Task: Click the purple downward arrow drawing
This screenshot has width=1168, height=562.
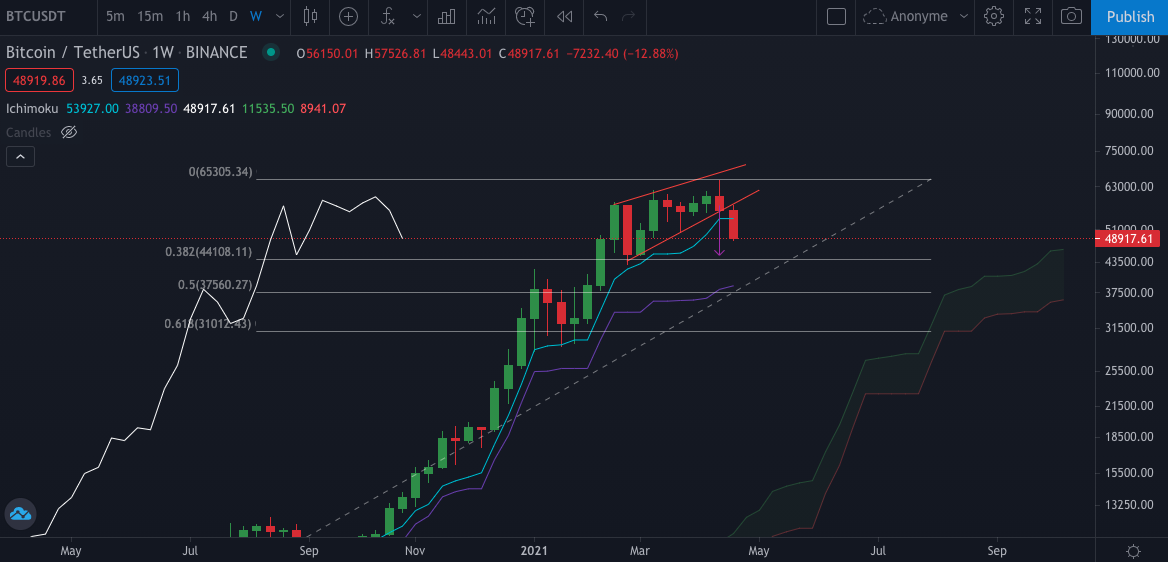Action: pos(720,235)
